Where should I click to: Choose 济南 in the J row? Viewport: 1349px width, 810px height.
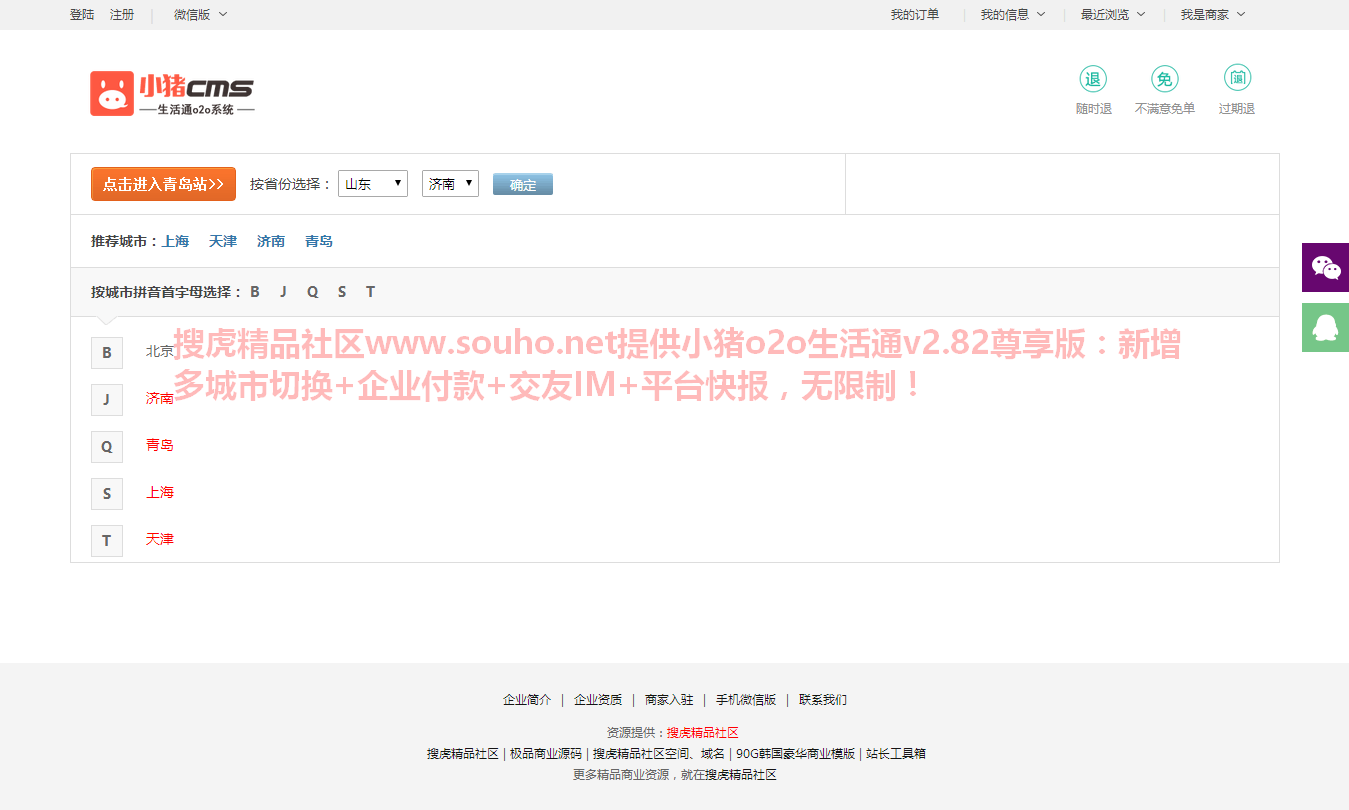tap(160, 398)
